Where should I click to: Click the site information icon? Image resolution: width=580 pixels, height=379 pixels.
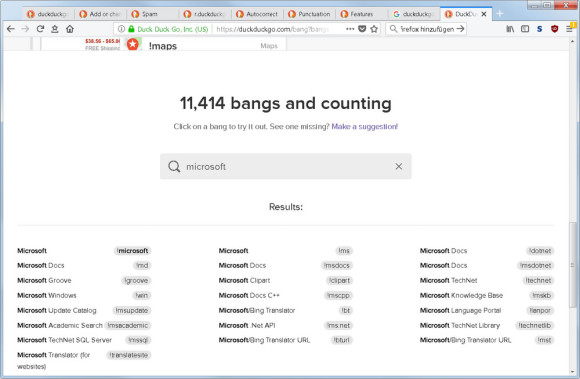[121, 29]
